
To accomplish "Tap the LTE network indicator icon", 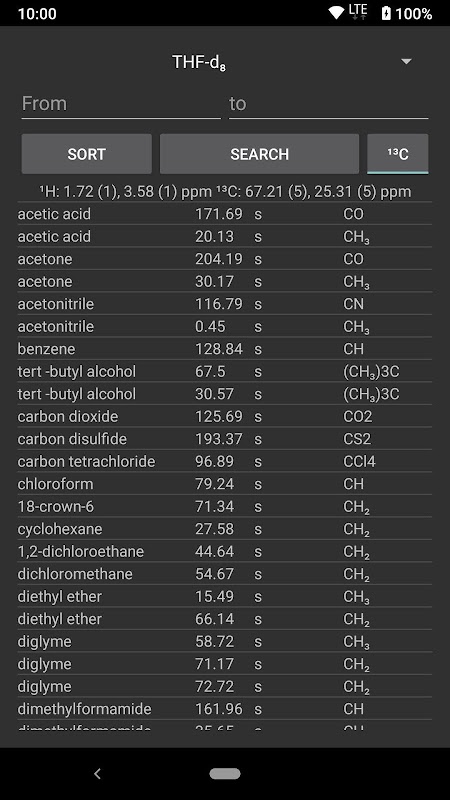I will (358, 12).
